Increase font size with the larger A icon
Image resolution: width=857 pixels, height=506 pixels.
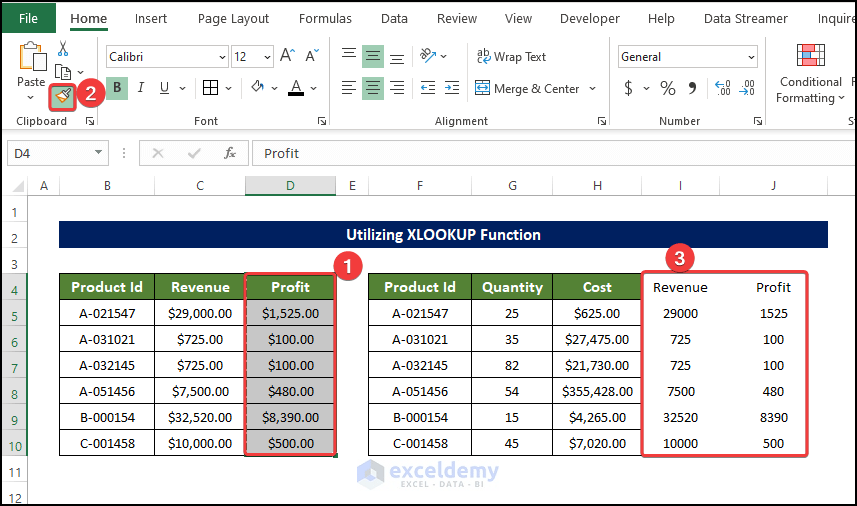pos(287,56)
